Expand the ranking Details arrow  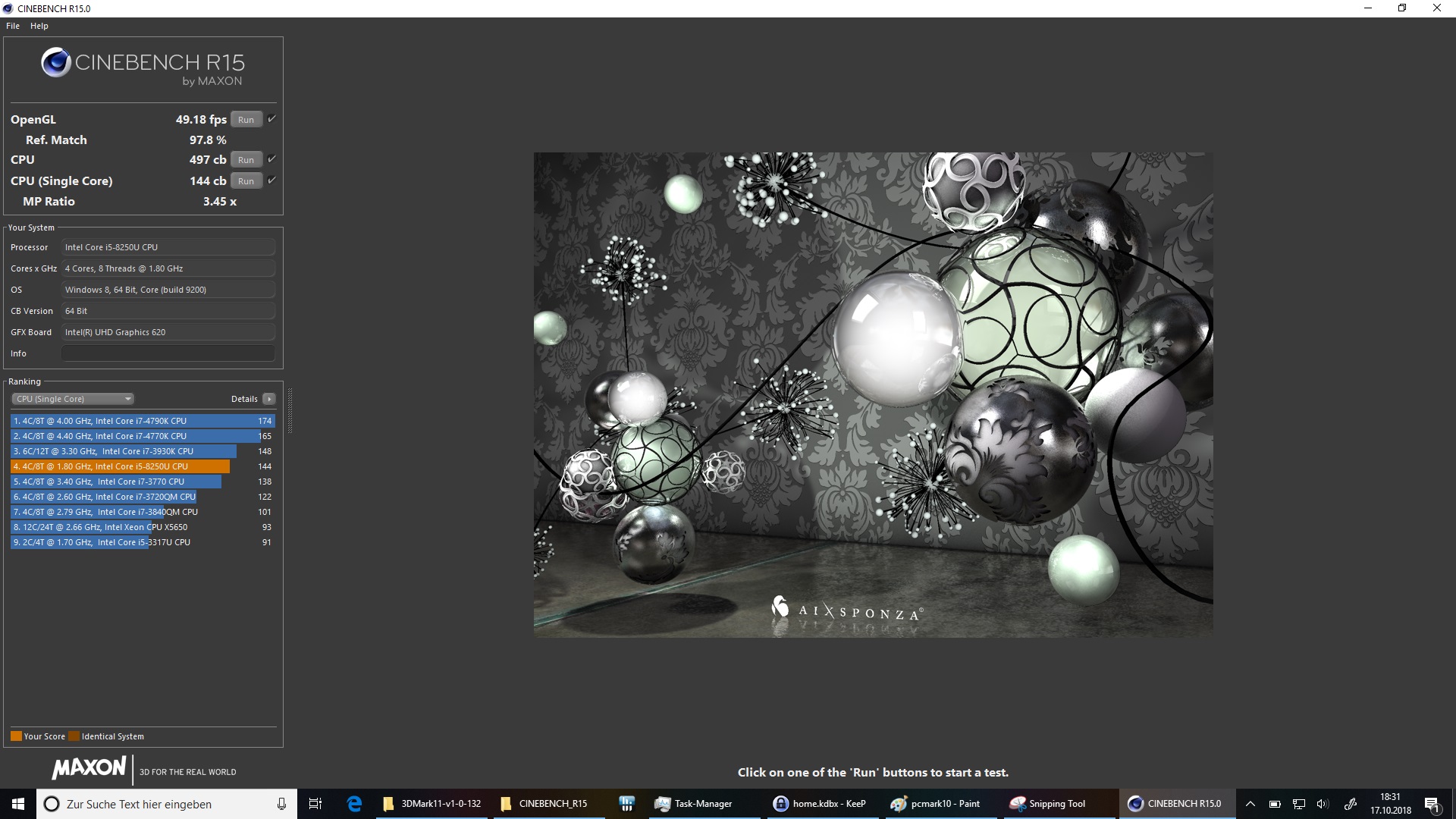(x=268, y=399)
